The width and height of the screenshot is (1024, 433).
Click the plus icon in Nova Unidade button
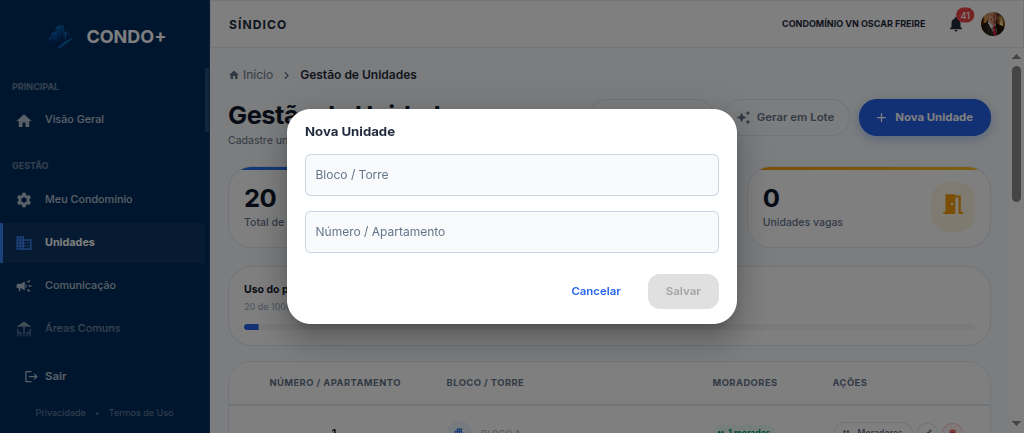881,118
